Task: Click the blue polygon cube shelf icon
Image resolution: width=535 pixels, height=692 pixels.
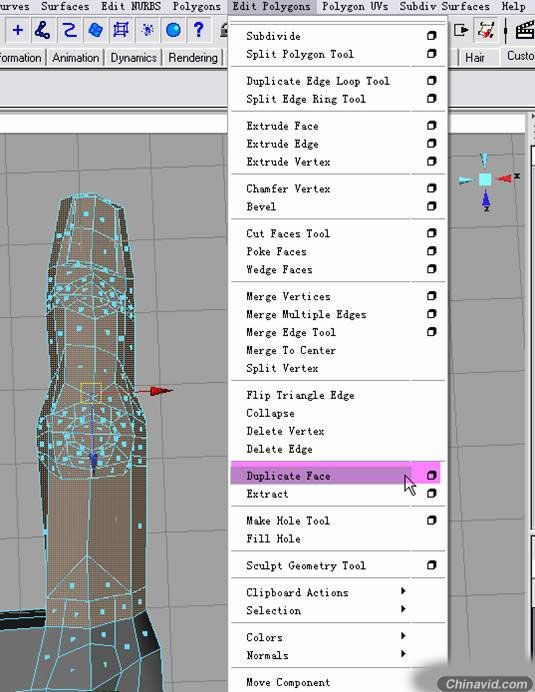Action: pyautogui.click(x=95, y=30)
